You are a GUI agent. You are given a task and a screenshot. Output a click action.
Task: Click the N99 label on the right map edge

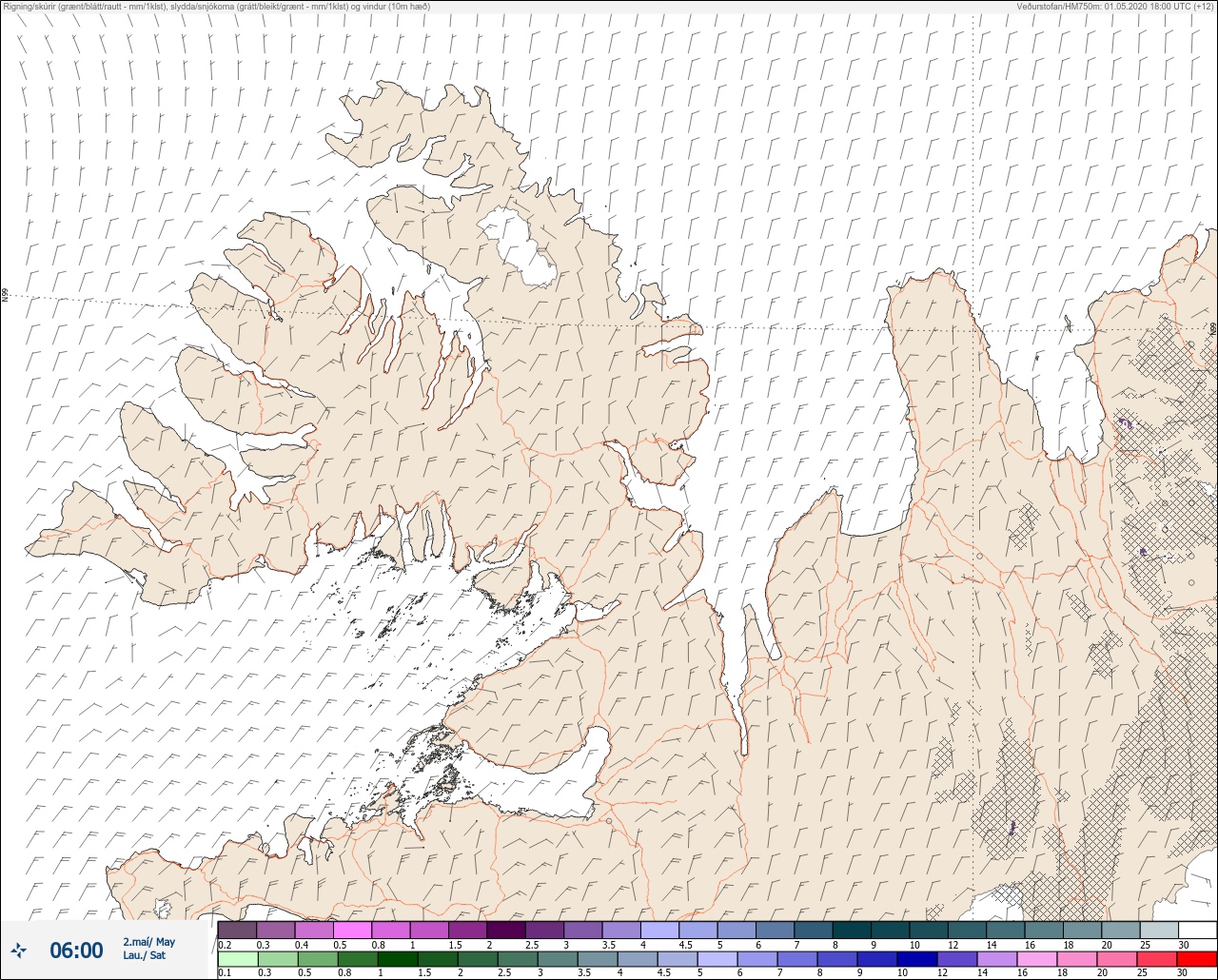click(1213, 328)
